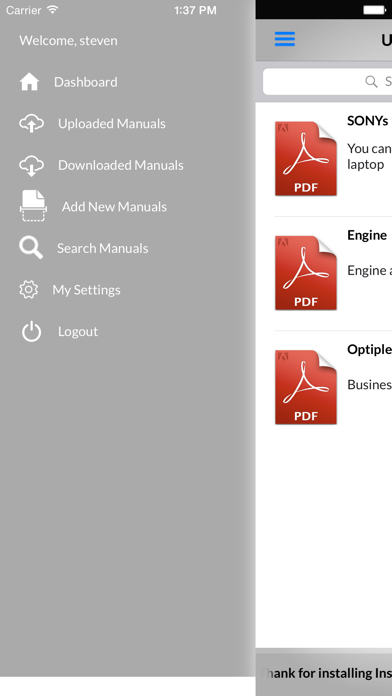
Task: Choose Add New Manuals menu entry
Action: coord(115,207)
